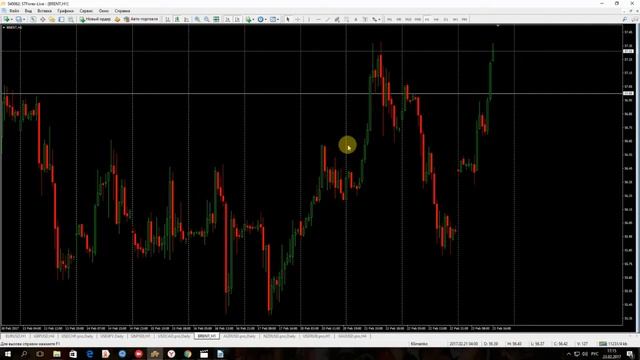The width and height of the screenshot is (640, 360).
Task: Select the horizontal line drawing tool
Action: tap(318, 19)
